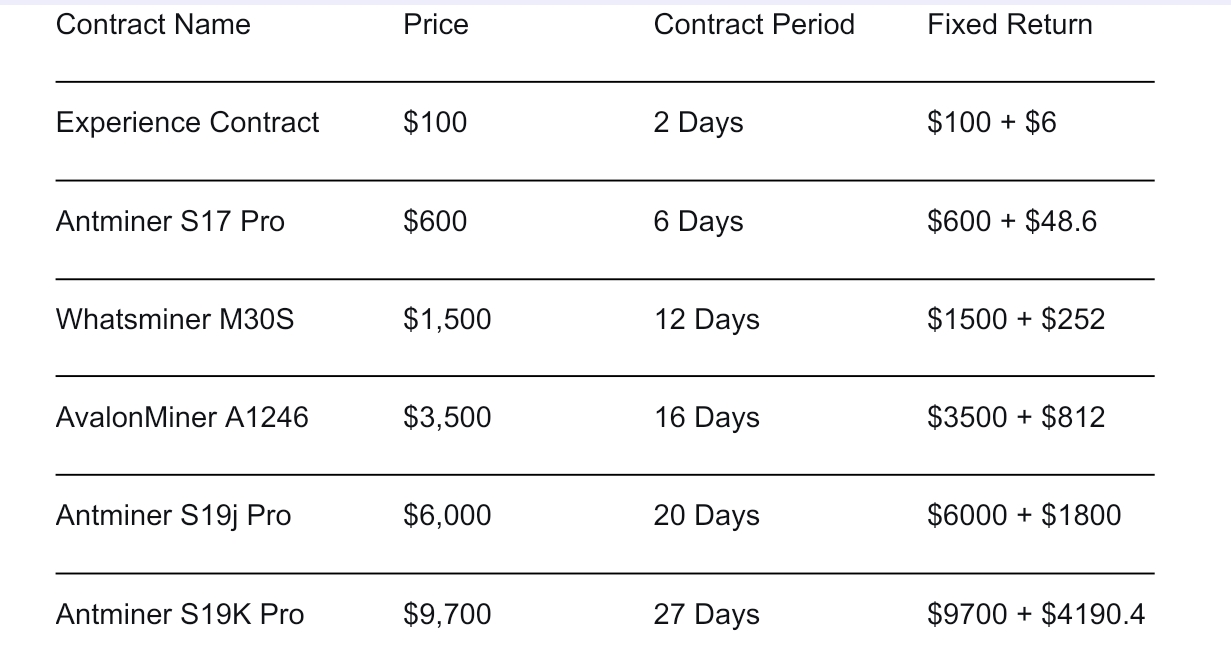Click the $9,700 price cell

[447, 615]
